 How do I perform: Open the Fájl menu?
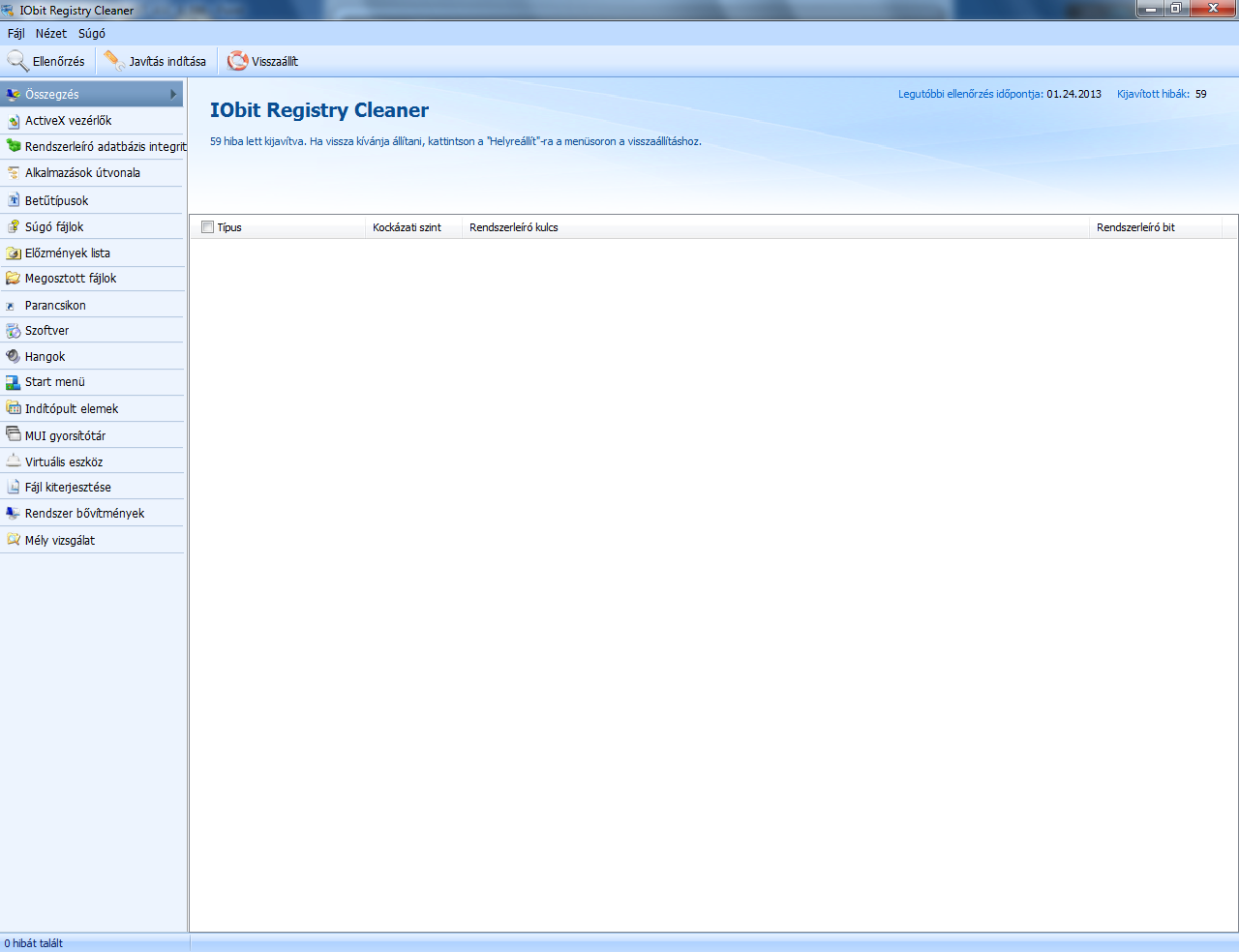(x=16, y=33)
